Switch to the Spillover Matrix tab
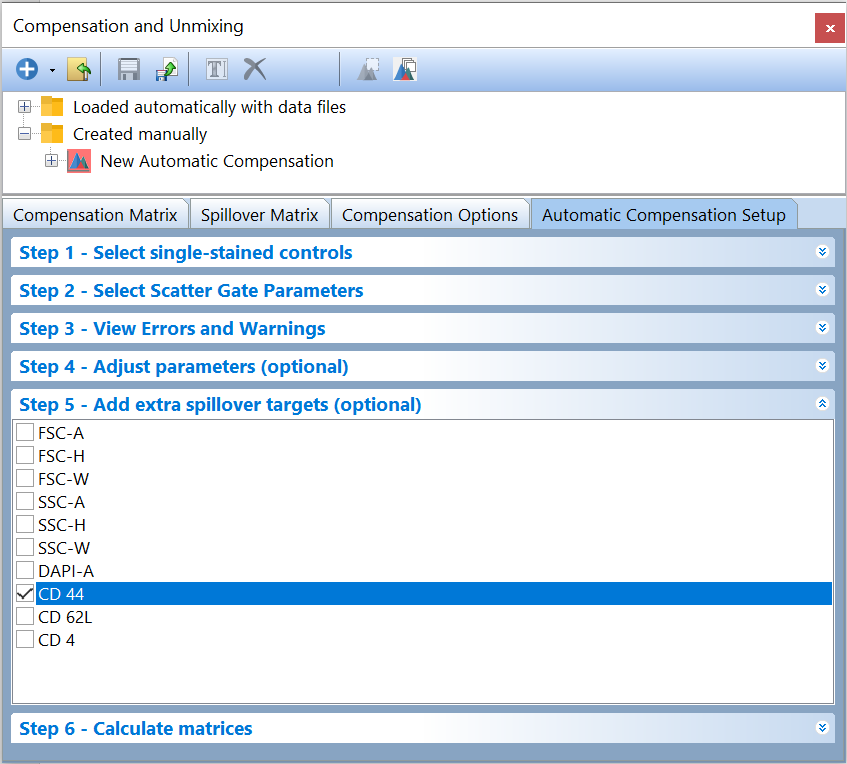The width and height of the screenshot is (847, 764). 259,215
